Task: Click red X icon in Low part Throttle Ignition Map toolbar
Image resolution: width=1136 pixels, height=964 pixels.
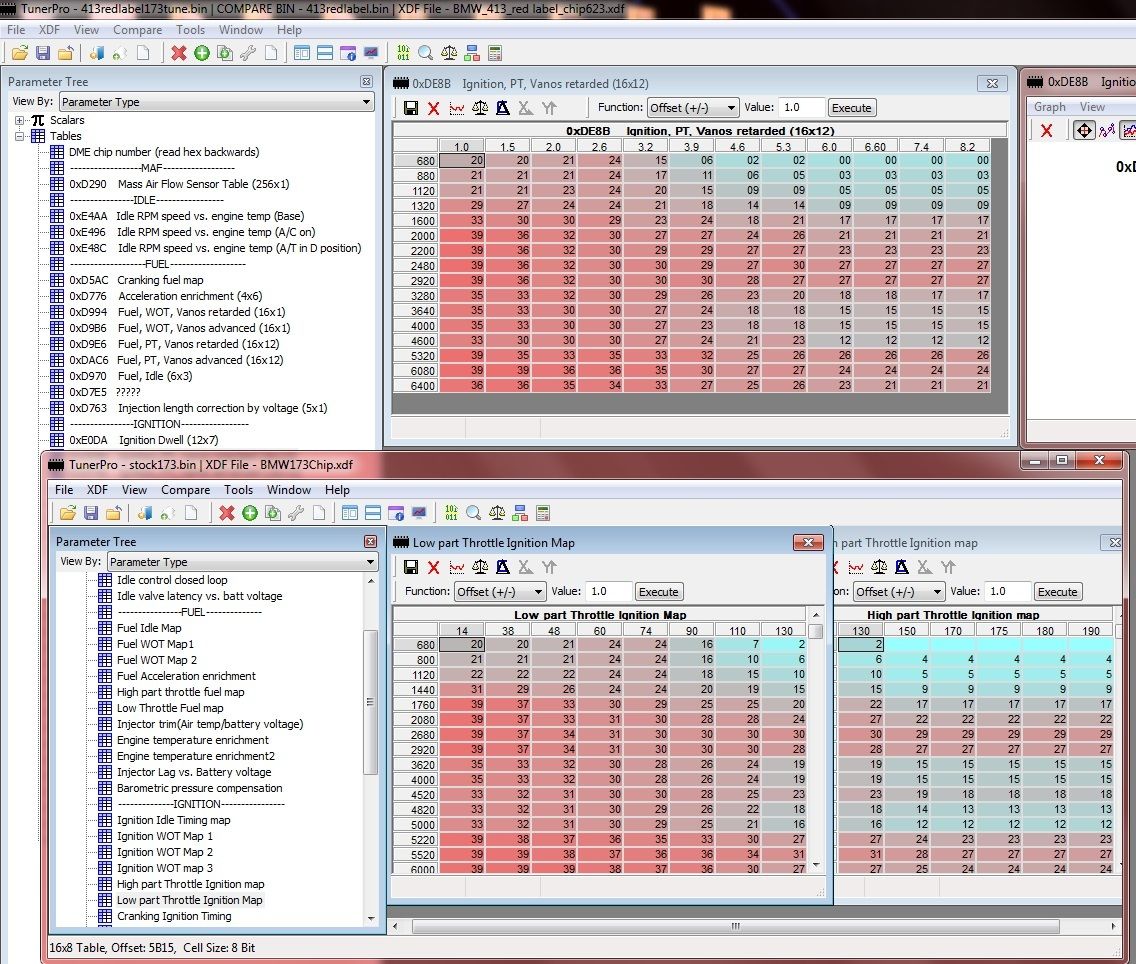Action: coord(433,567)
